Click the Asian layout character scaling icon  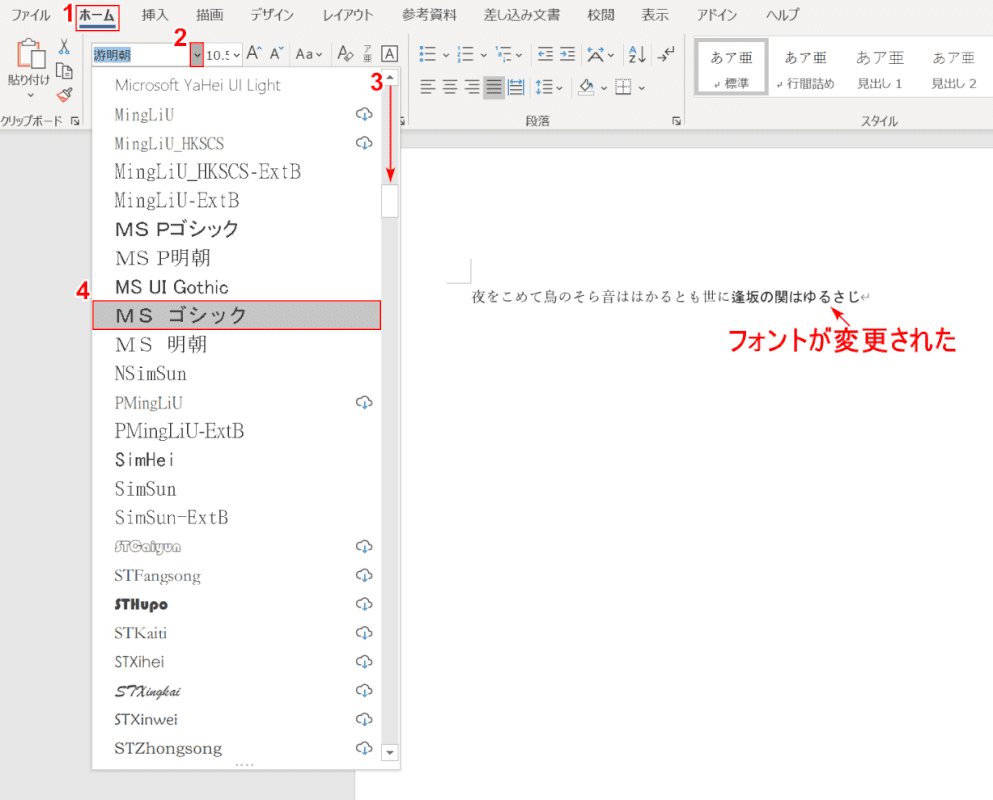coord(595,54)
